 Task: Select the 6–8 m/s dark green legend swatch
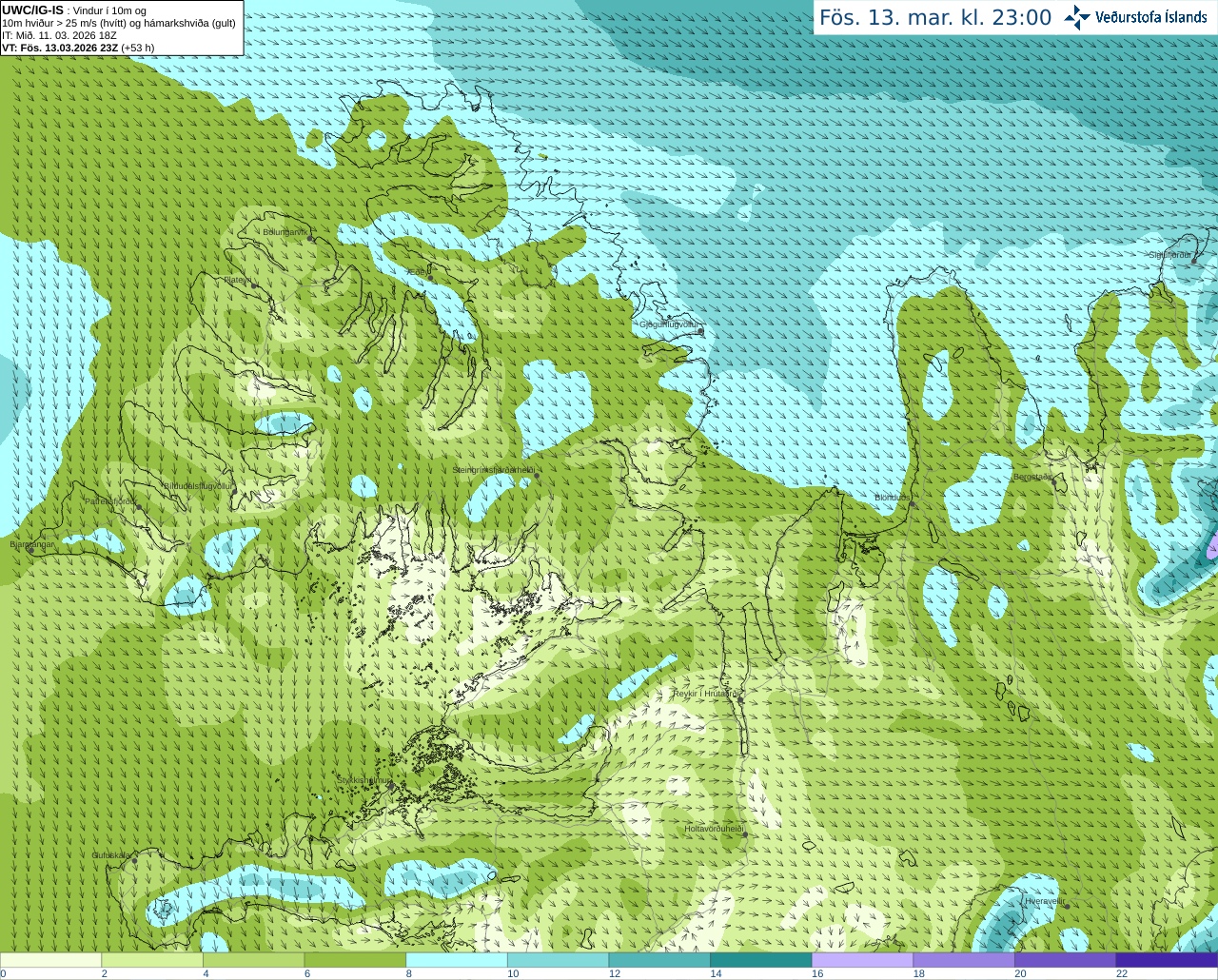pos(355,960)
